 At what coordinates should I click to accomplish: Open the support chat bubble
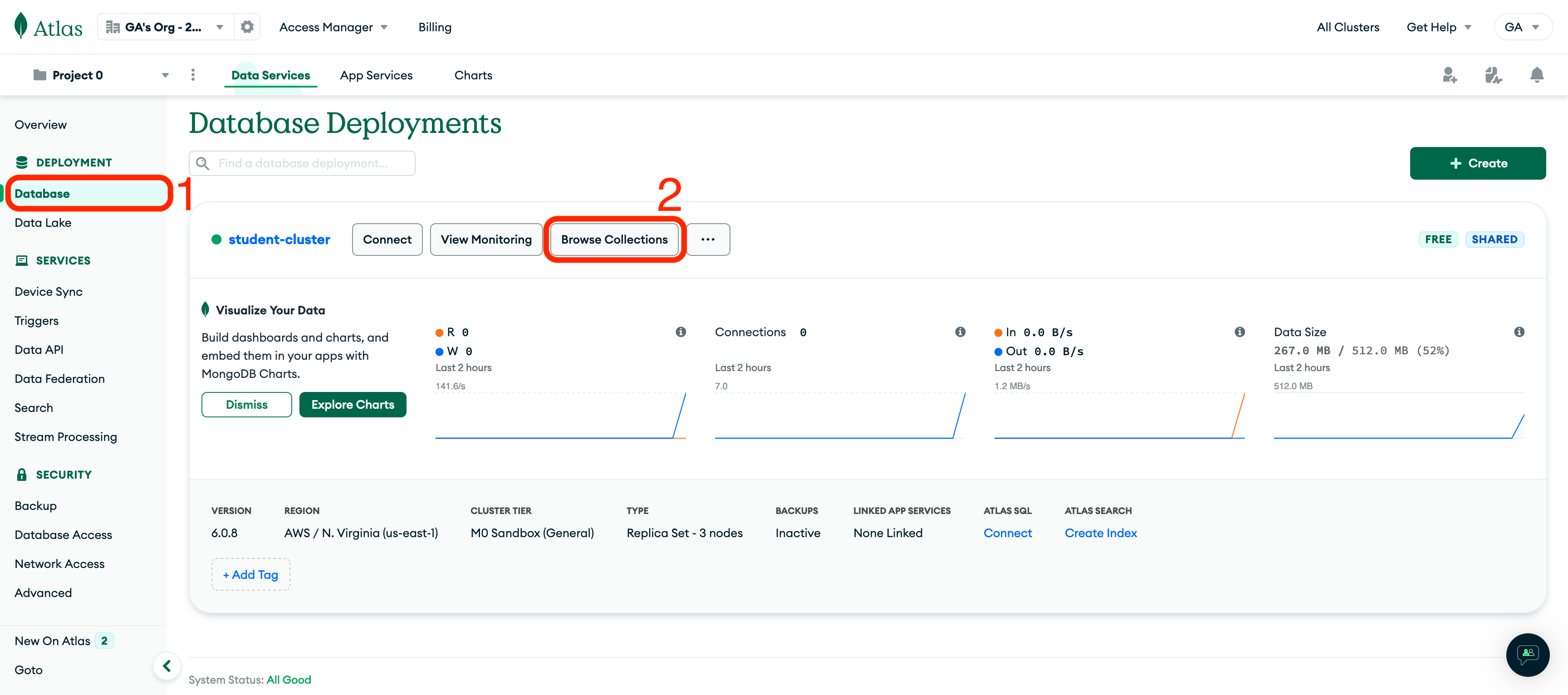point(1527,654)
